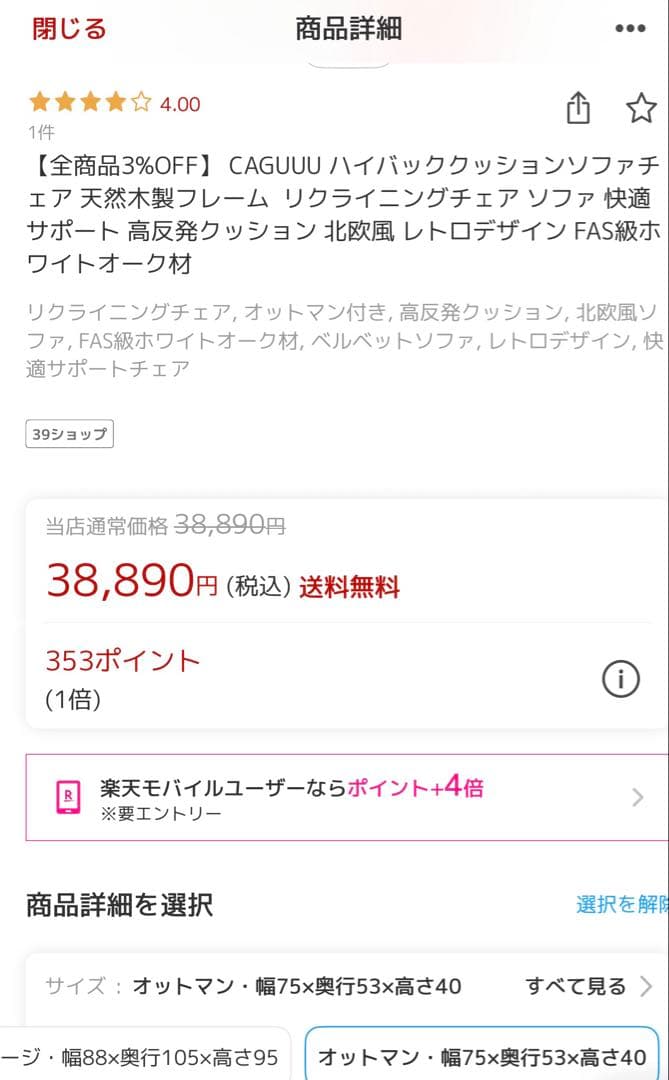Screen dimensions: 669x1080
Task: Tap the 39ショップ badge
Action: pyautogui.click(x=69, y=435)
